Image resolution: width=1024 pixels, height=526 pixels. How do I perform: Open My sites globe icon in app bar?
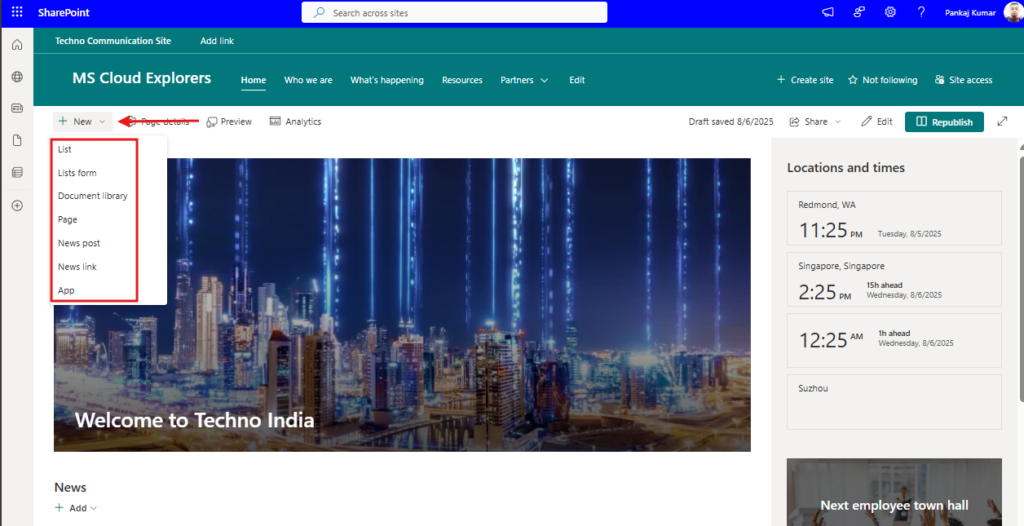point(17,76)
